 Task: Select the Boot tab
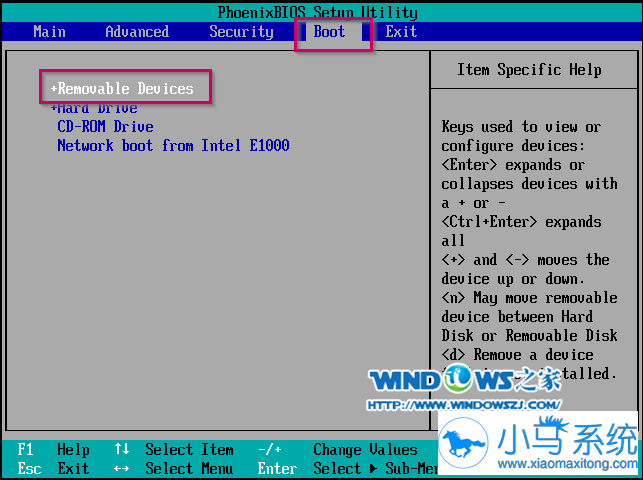(329, 32)
